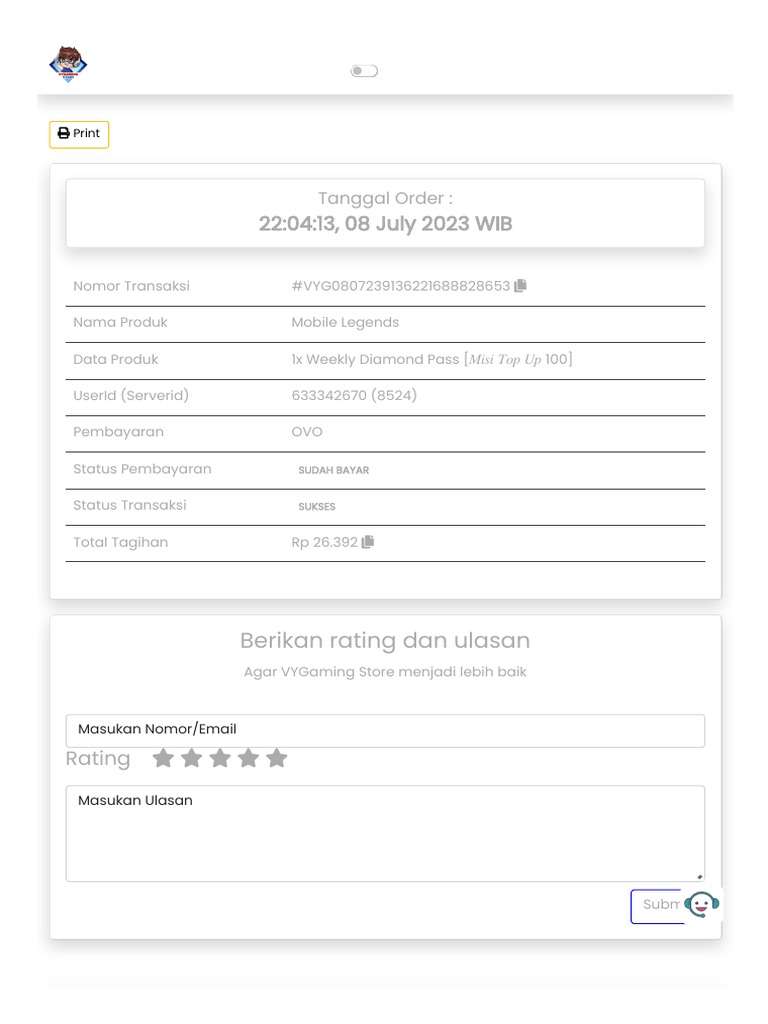Click the VYGaming Store logo
The width and height of the screenshot is (768, 1024).
68,65
